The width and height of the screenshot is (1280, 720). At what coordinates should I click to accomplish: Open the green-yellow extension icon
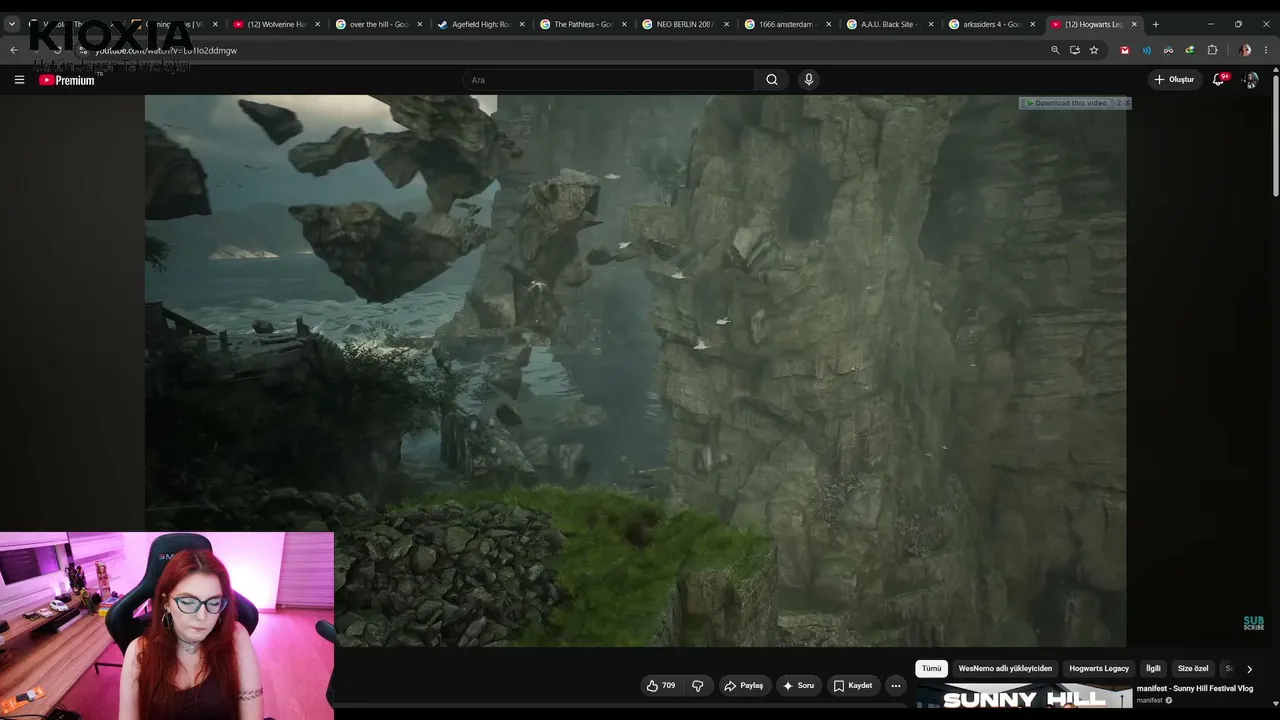coord(1190,50)
